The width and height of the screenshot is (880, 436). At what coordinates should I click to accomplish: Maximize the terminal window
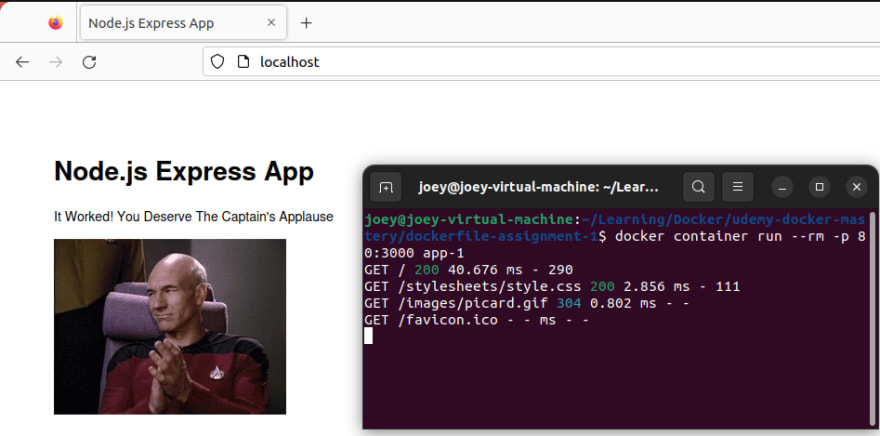[x=819, y=187]
